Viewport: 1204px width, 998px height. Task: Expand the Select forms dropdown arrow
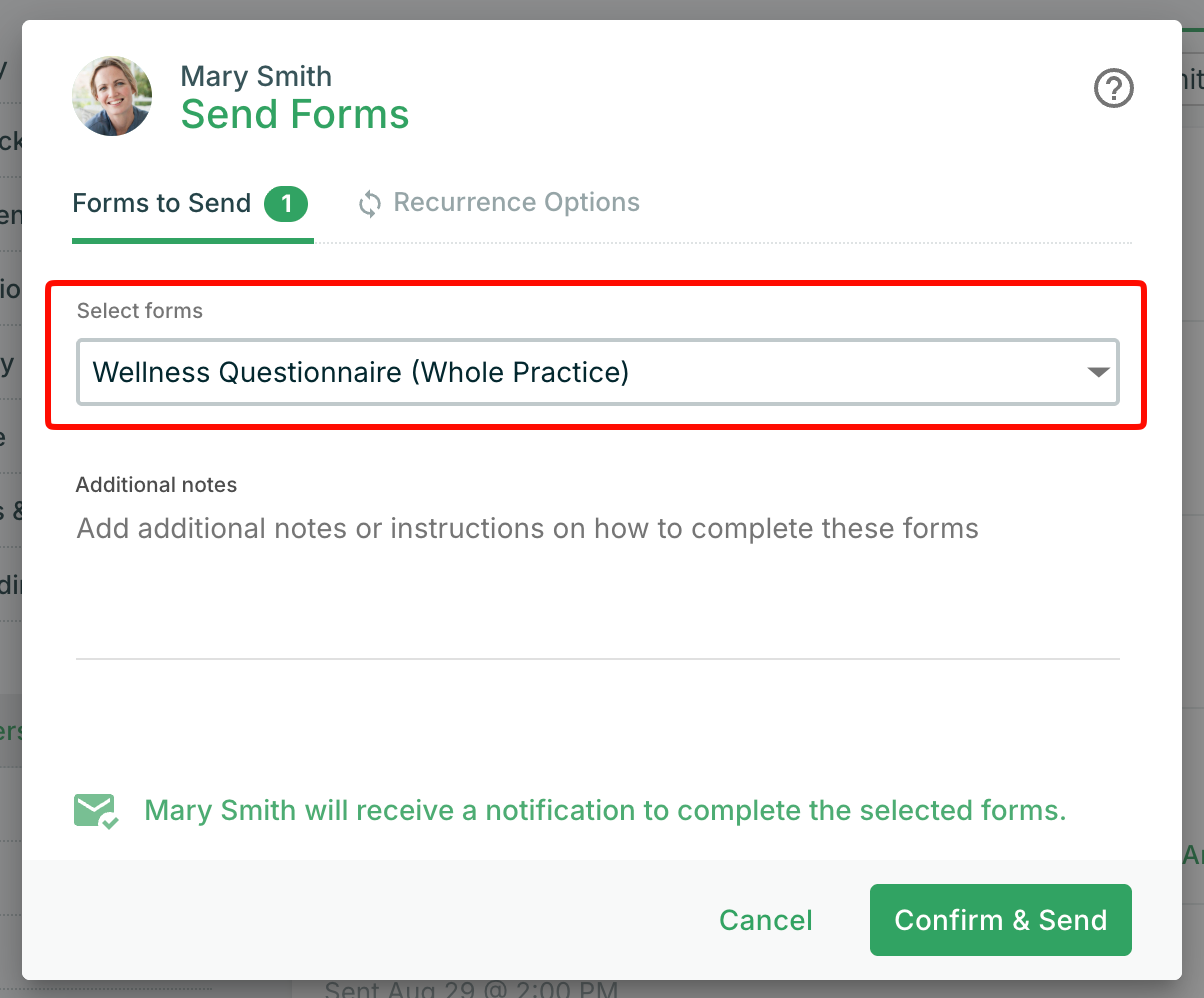(1098, 372)
